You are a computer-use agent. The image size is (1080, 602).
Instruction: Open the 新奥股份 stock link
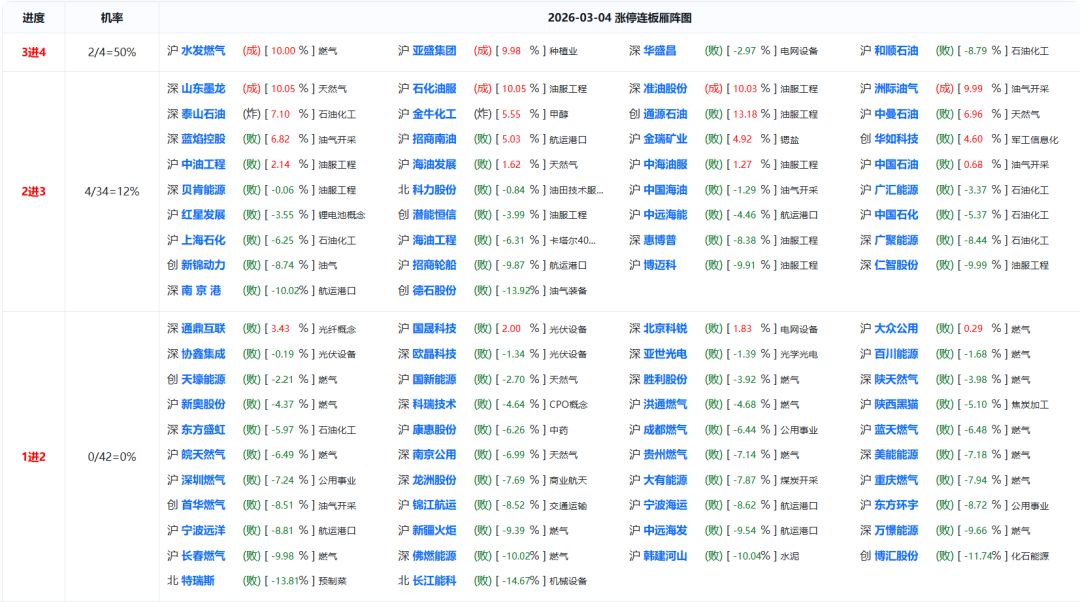pyautogui.click(x=203, y=404)
